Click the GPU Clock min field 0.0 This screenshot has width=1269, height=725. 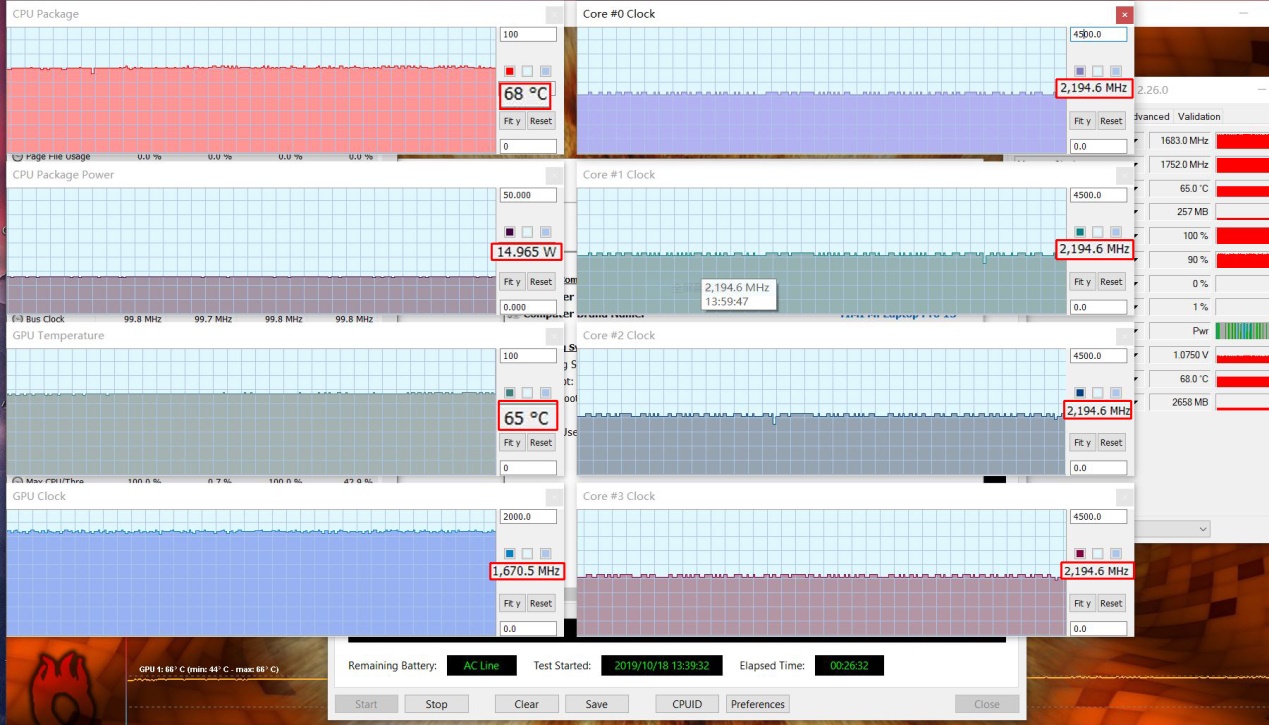click(528, 629)
